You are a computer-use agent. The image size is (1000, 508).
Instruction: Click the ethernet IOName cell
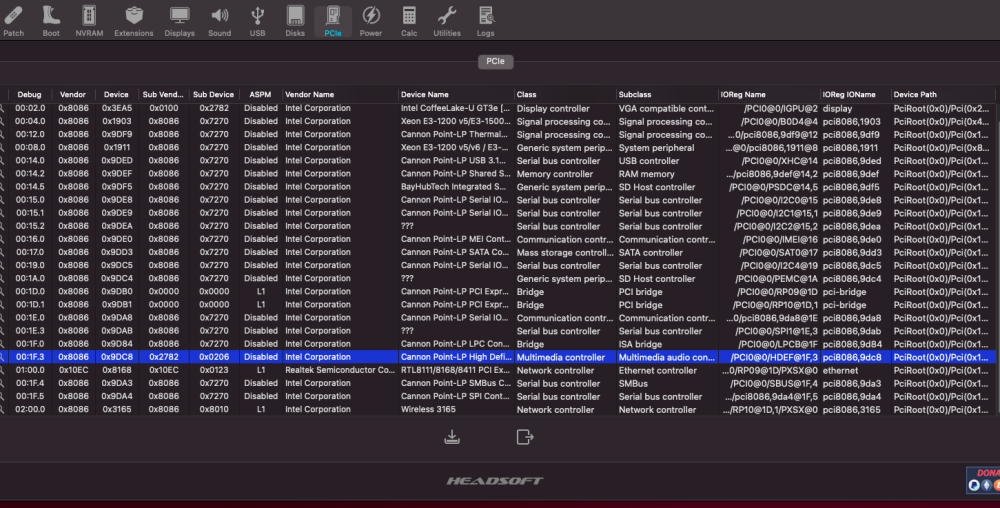click(840, 370)
